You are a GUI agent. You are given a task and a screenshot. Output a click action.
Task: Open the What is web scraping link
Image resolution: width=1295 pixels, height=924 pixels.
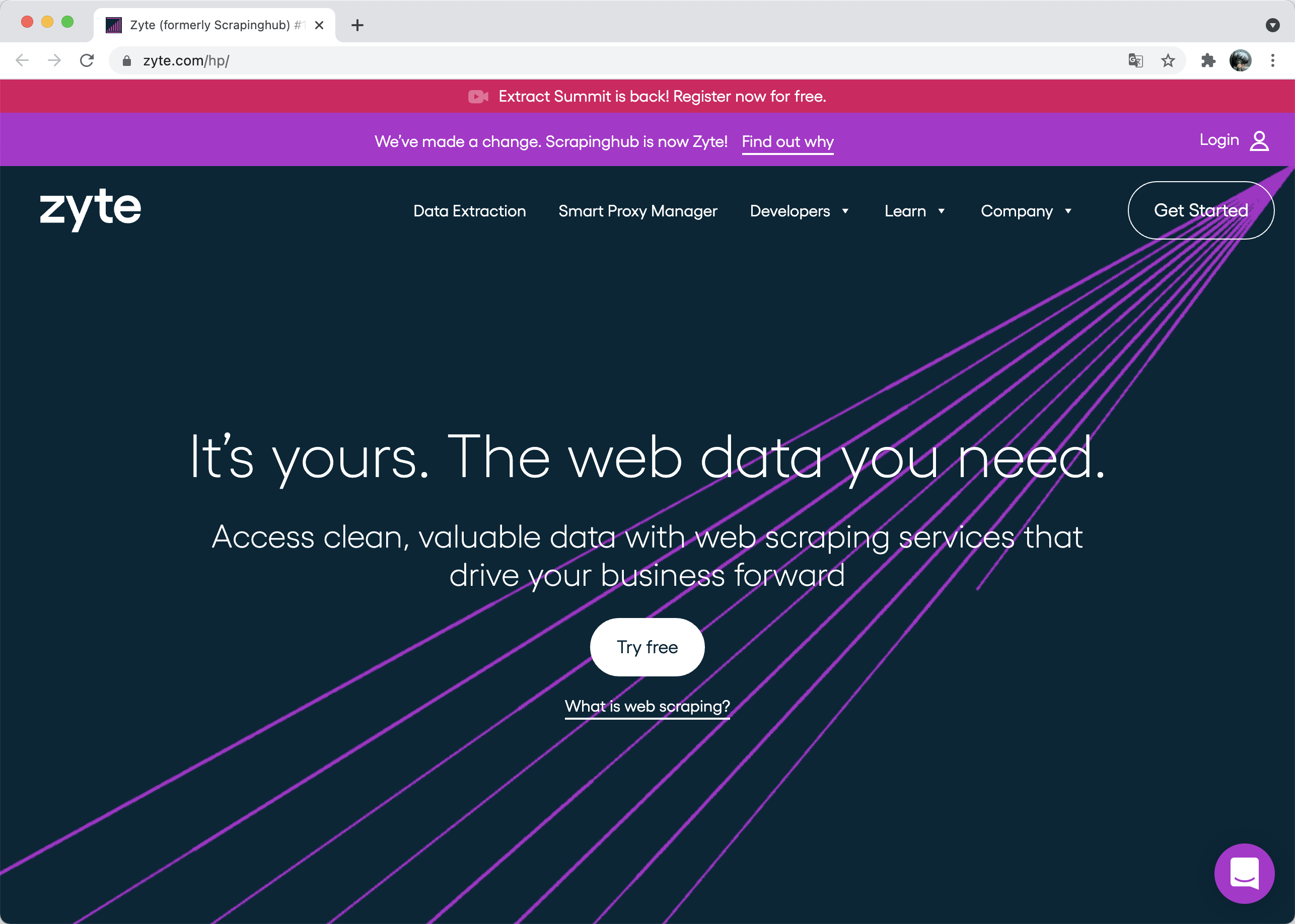[x=647, y=706]
